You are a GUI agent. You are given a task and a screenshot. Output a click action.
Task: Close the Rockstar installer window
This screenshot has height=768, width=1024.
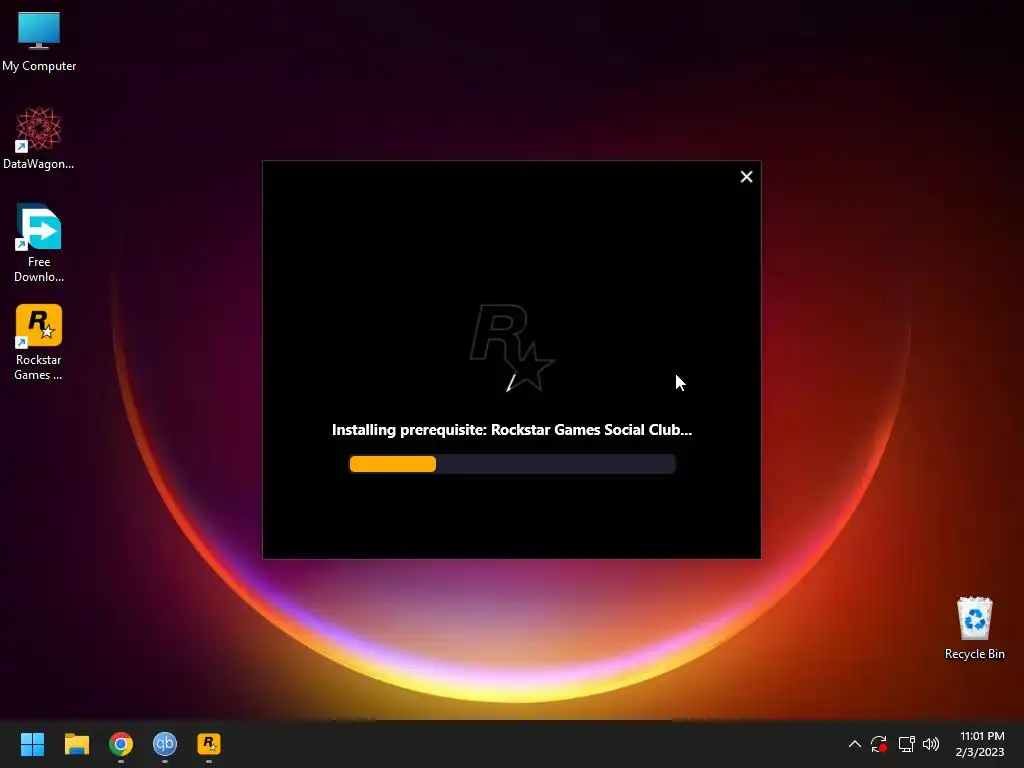(746, 177)
